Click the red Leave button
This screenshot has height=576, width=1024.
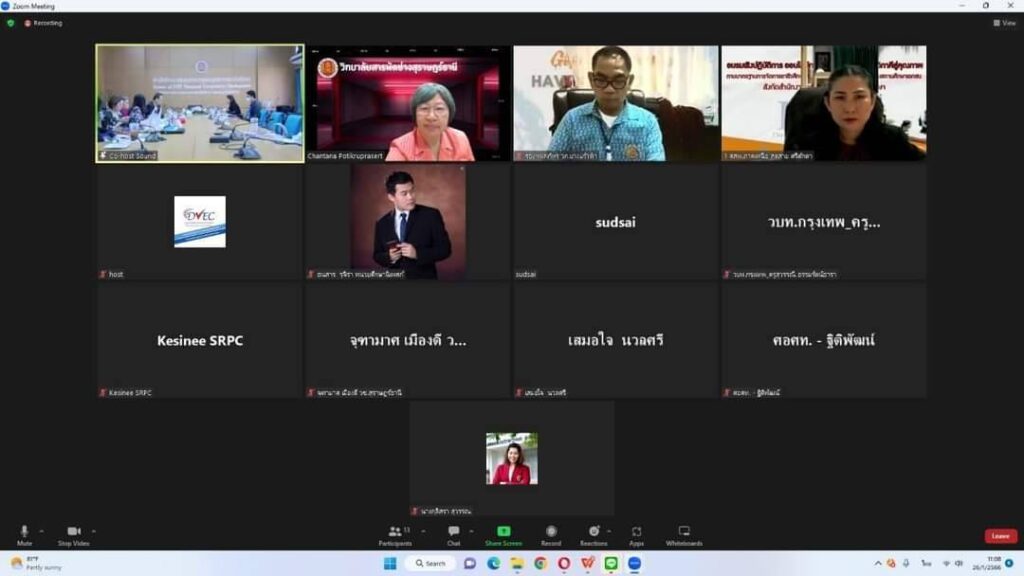click(1000, 536)
